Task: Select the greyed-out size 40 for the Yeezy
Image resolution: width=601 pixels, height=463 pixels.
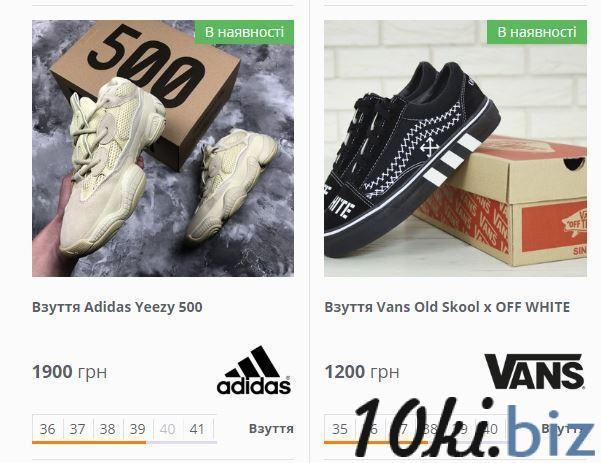Action: point(167,429)
